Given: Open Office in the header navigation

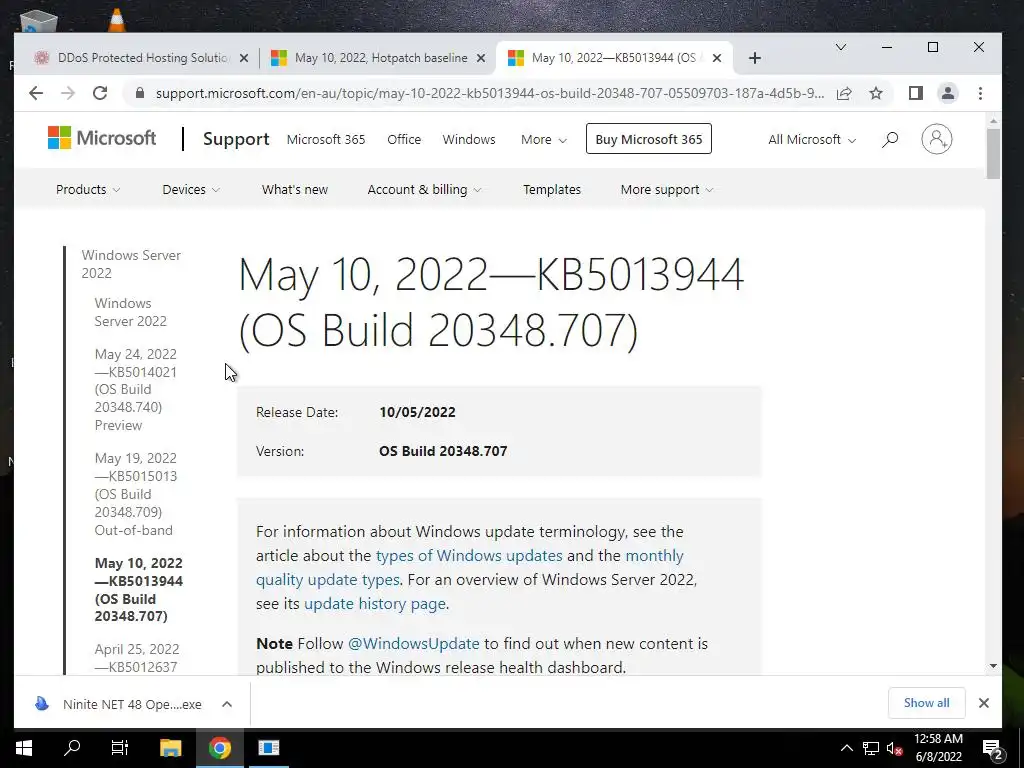Looking at the screenshot, I should (404, 140).
